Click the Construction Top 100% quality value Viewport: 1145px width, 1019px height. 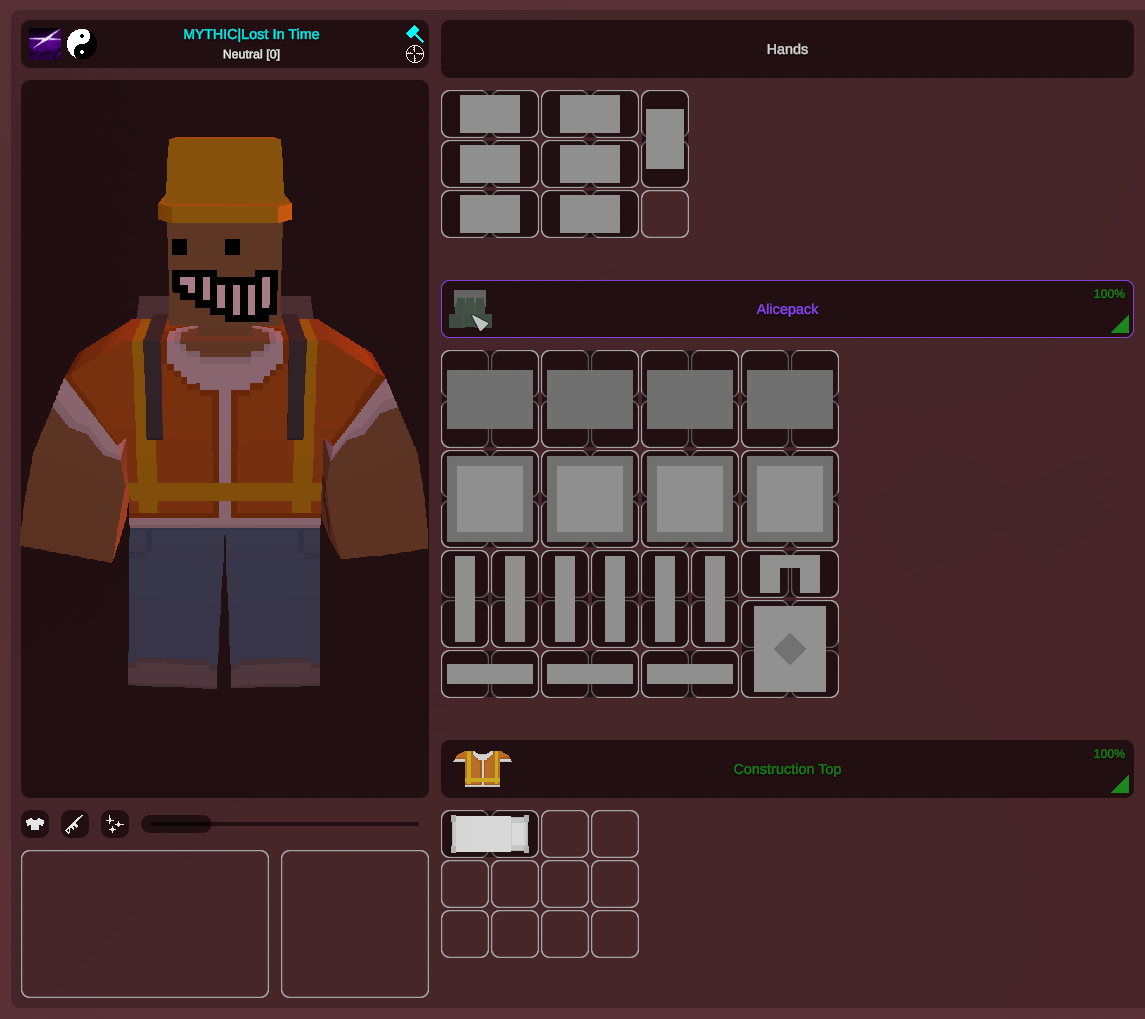[x=1108, y=754]
